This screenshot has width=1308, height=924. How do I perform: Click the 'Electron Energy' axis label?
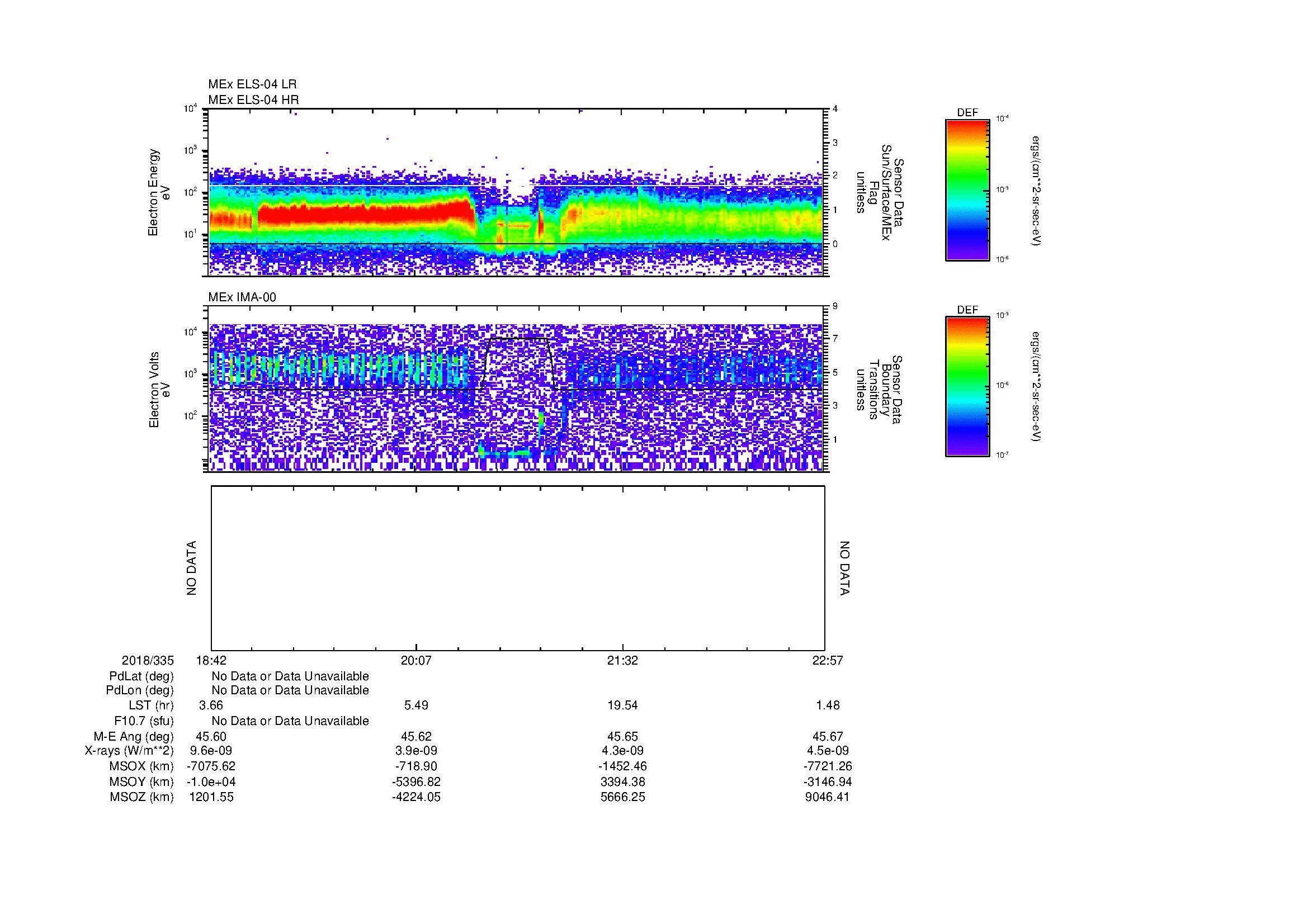(153, 192)
